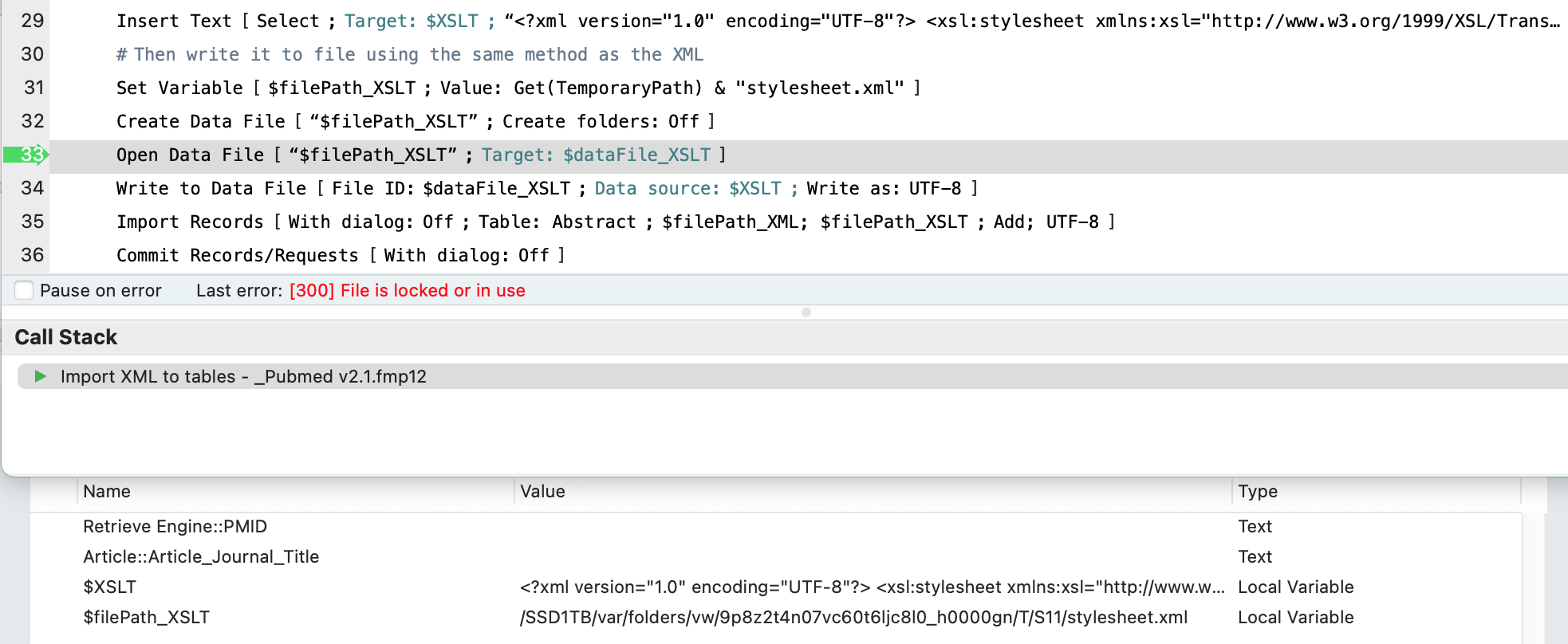The image size is (1568, 644).
Task: Select the Import XML to tables call stack entry
Action: pos(793,376)
